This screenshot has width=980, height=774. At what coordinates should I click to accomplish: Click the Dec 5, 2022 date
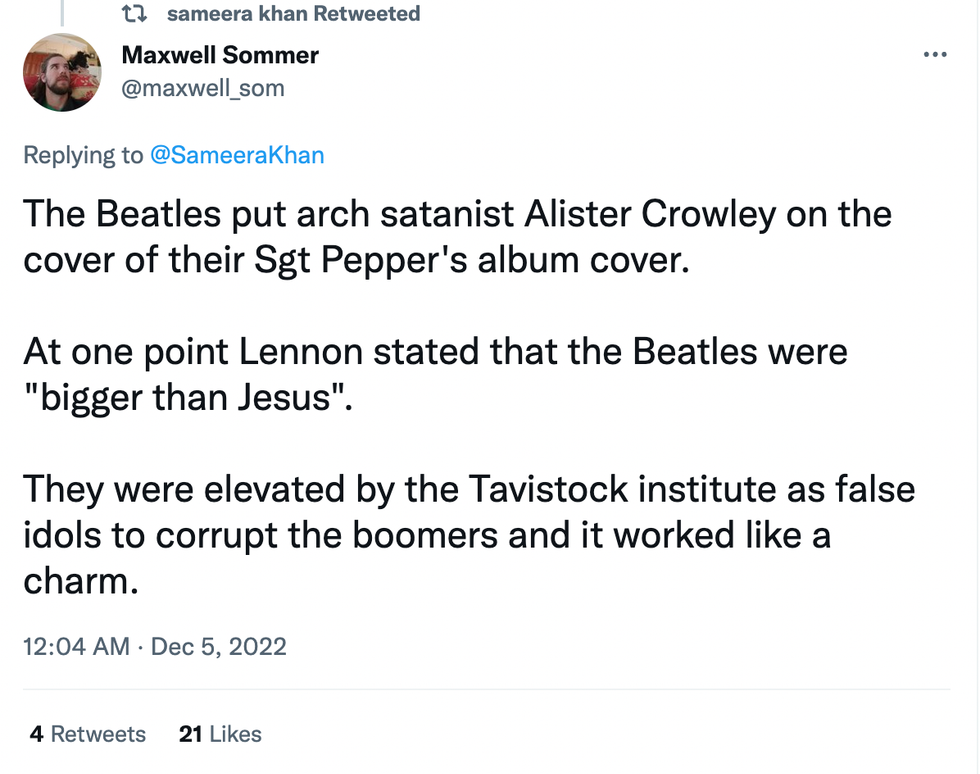click(219, 646)
